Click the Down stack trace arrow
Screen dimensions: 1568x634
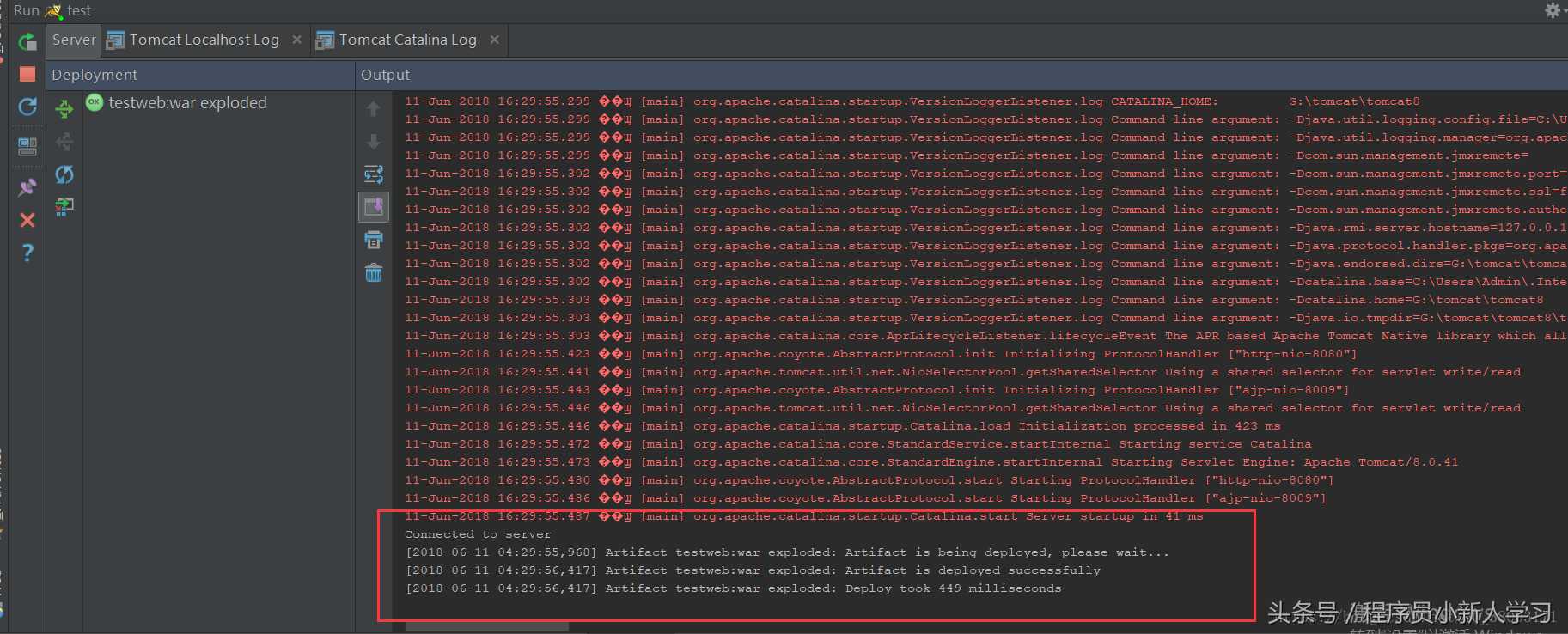click(x=373, y=142)
